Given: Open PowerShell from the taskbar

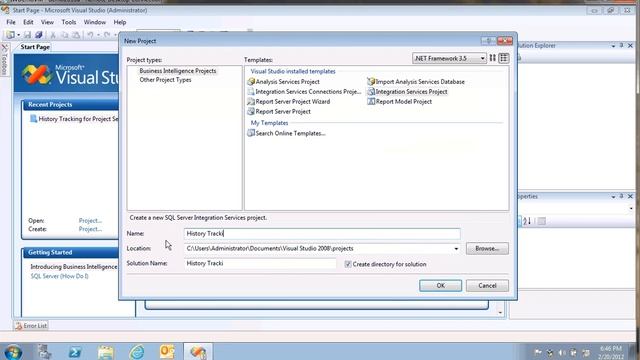Looking at the screenshot, I should (x=75, y=352).
